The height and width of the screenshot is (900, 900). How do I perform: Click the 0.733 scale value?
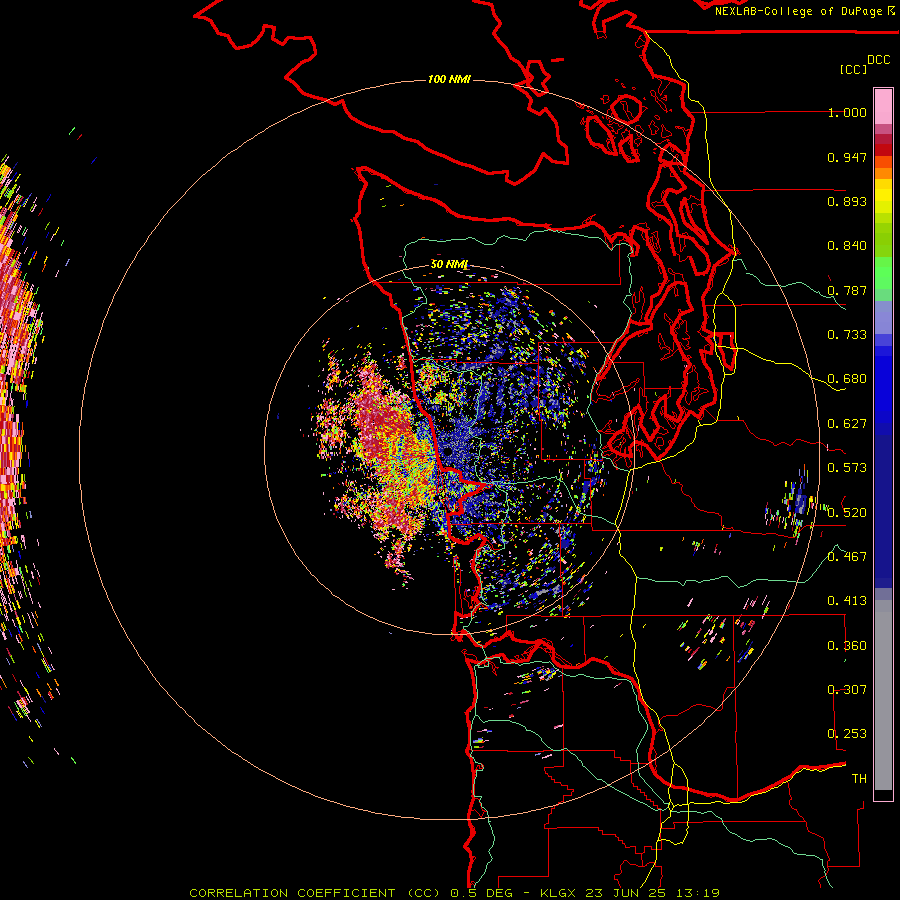click(847, 335)
